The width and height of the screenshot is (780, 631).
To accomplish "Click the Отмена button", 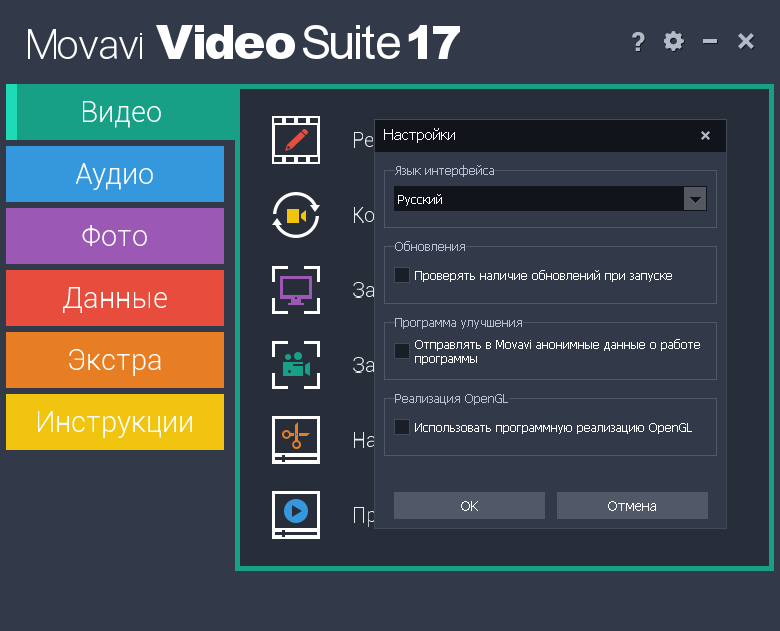I will tap(632, 506).
